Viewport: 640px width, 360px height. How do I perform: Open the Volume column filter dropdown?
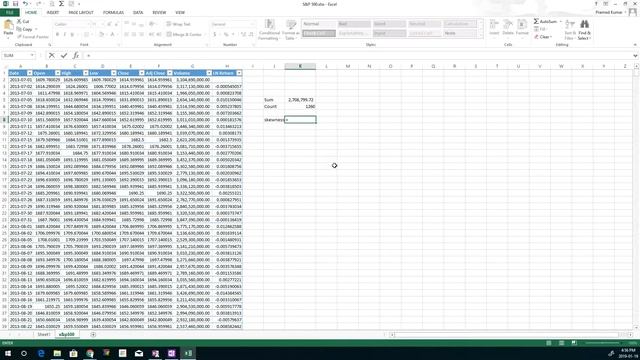208,73
